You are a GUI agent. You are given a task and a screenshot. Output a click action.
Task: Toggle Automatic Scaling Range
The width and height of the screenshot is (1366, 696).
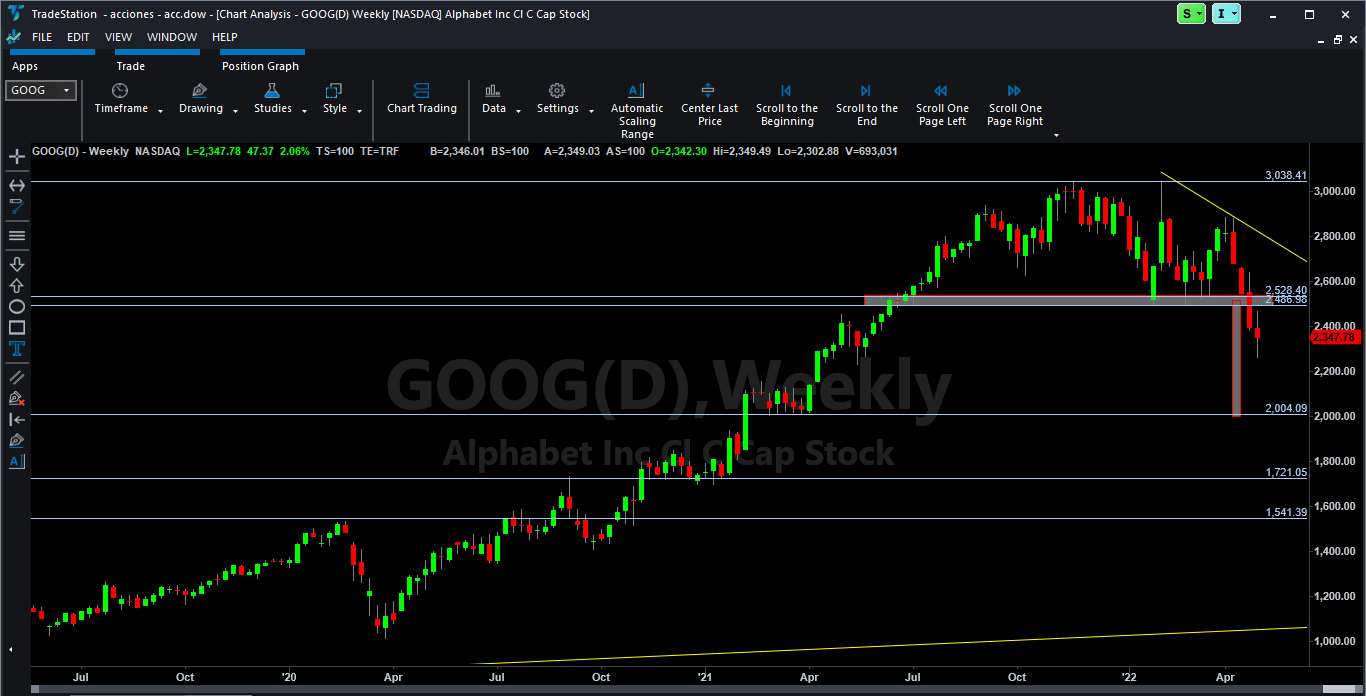pyautogui.click(x=637, y=111)
